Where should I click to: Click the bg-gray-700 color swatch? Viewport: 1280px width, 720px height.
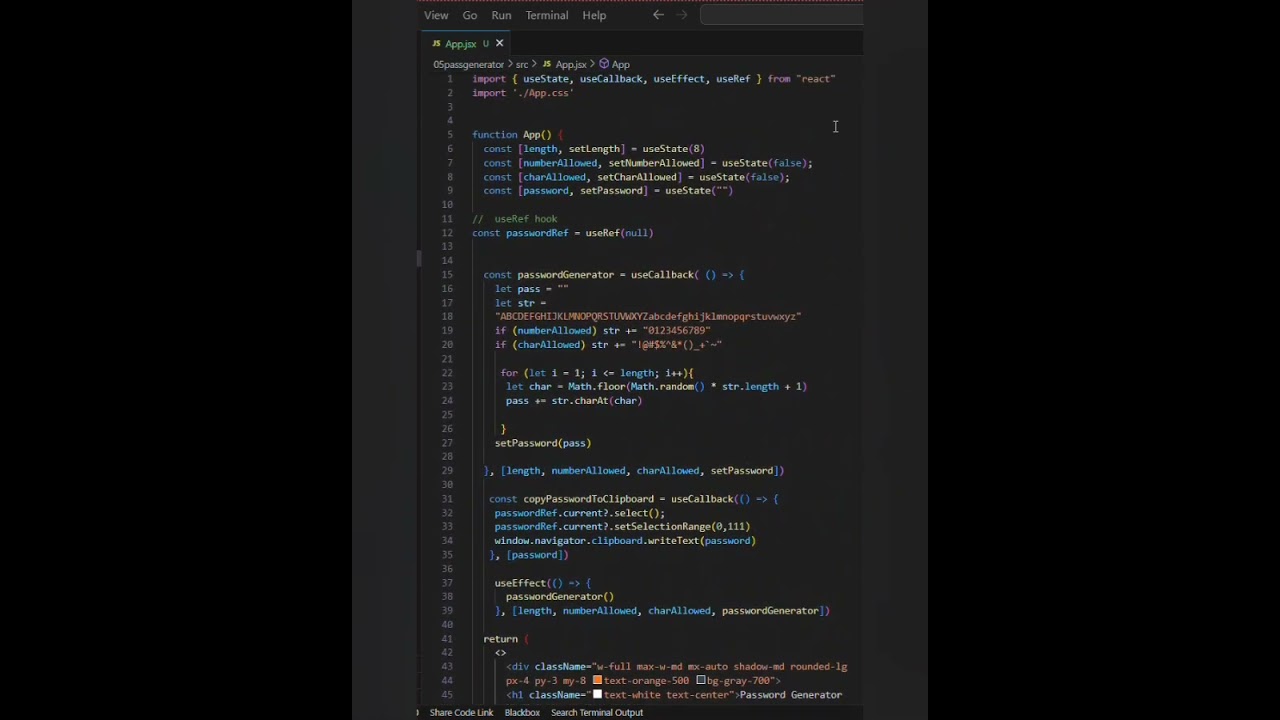(701, 680)
